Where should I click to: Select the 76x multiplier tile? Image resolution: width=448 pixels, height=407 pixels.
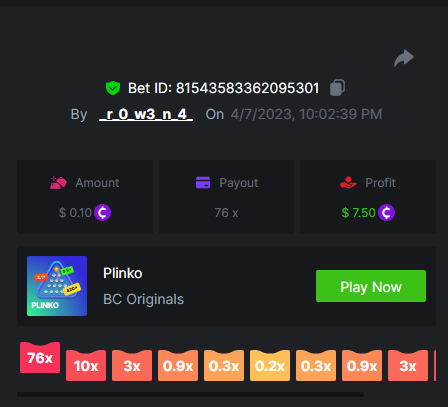click(40, 357)
